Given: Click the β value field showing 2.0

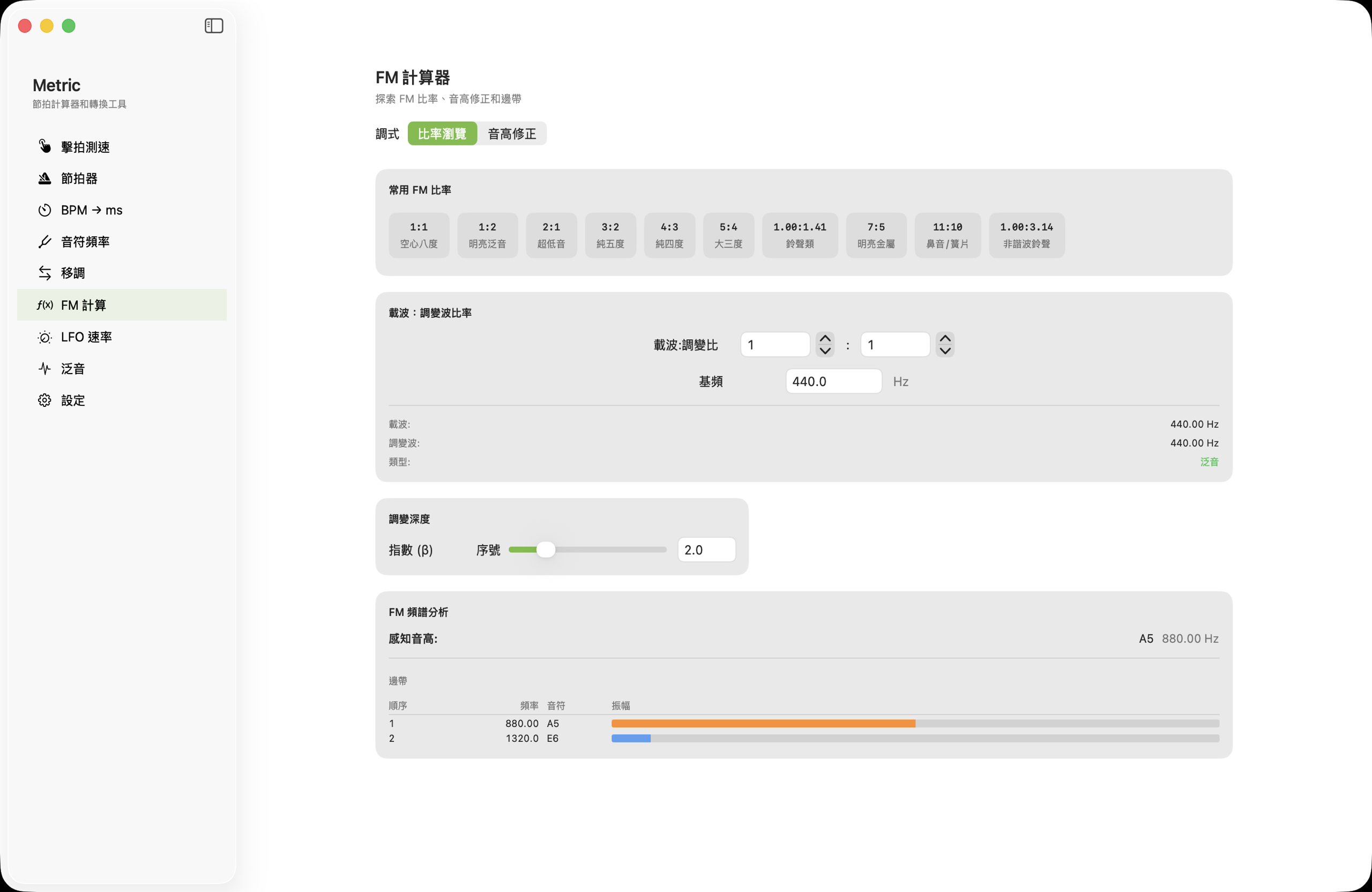Looking at the screenshot, I should (707, 549).
